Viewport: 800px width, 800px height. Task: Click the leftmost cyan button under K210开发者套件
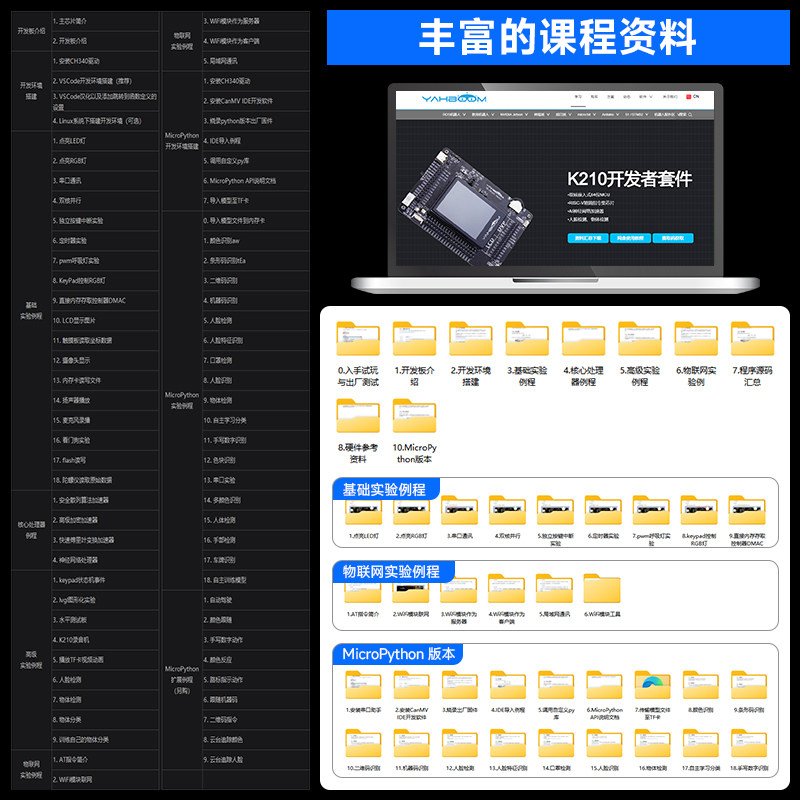588,238
